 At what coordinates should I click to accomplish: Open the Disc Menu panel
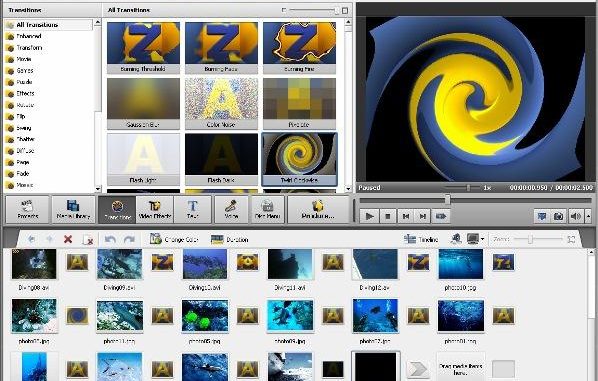(x=267, y=209)
